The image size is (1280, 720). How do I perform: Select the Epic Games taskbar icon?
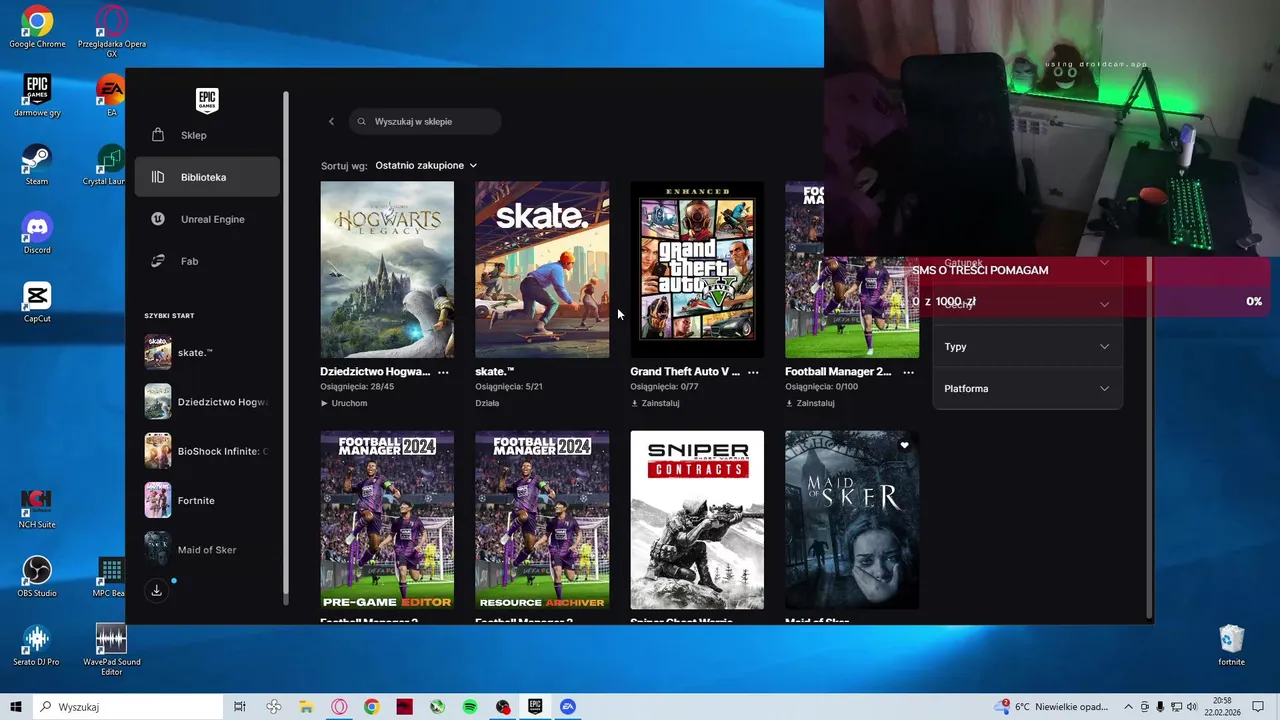click(x=535, y=706)
